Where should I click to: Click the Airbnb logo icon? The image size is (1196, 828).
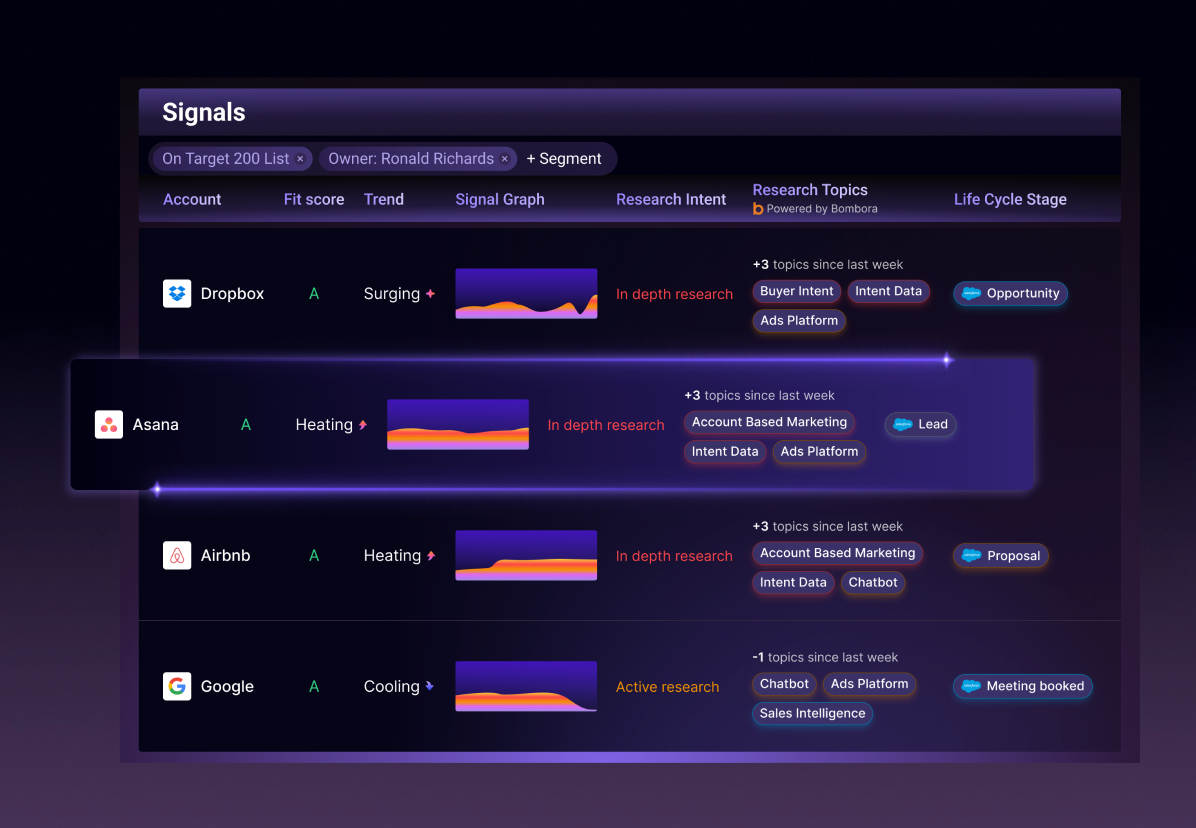[x=177, y=556]
